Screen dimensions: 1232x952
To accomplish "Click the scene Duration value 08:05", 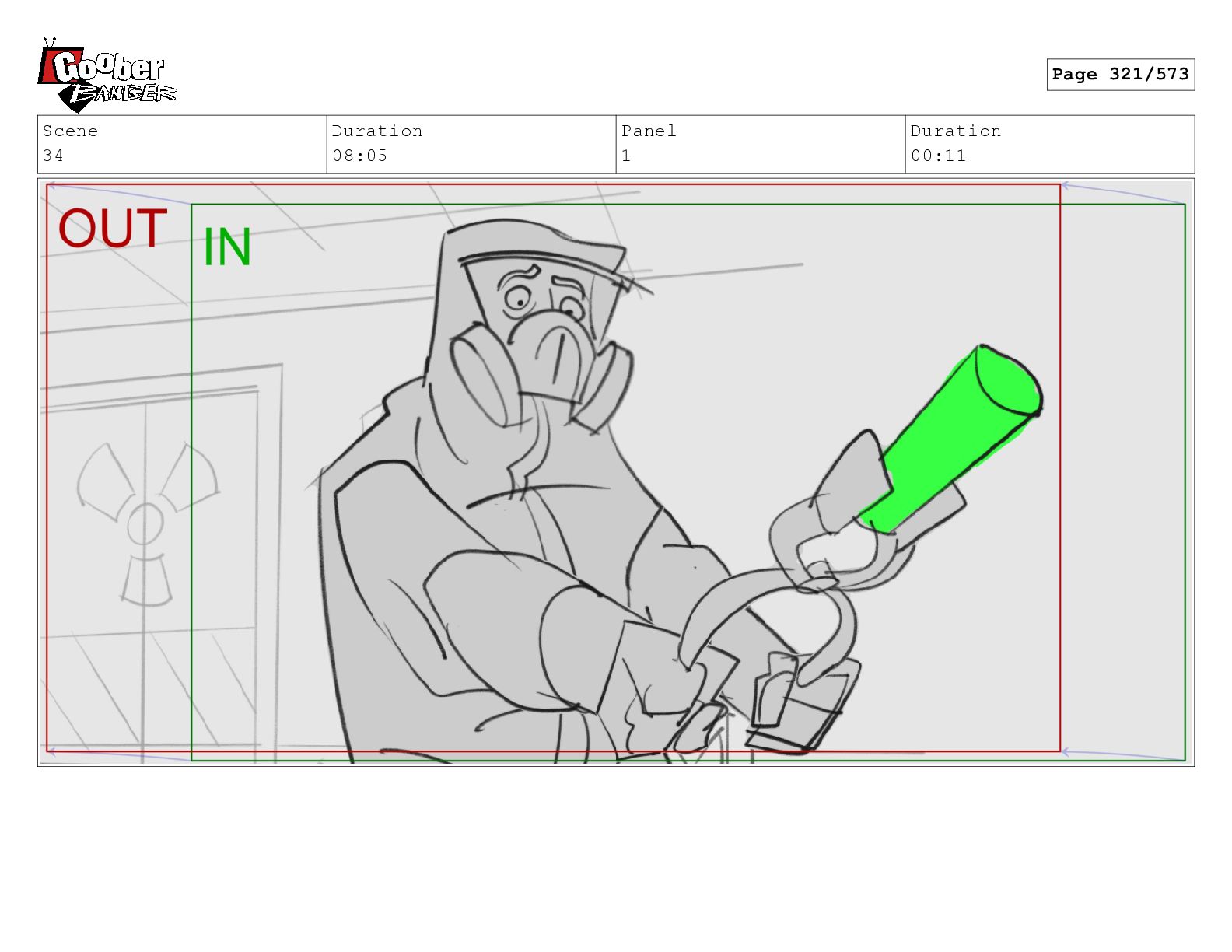I will click(359, 156).
